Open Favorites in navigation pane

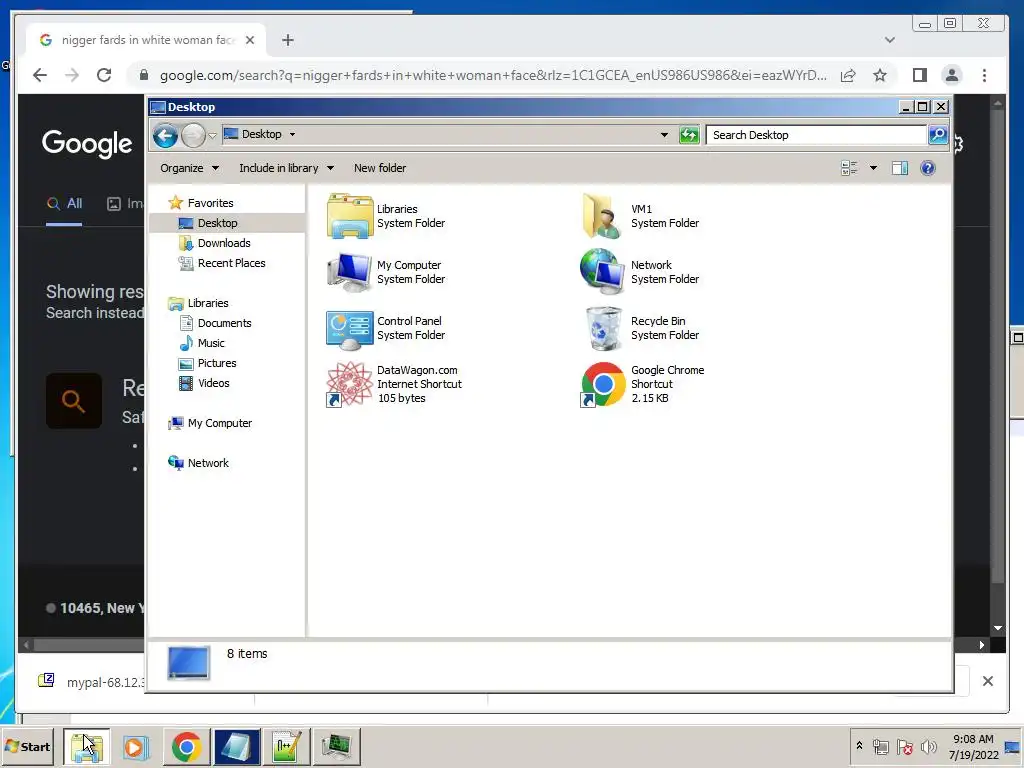[x=210, y=203]
